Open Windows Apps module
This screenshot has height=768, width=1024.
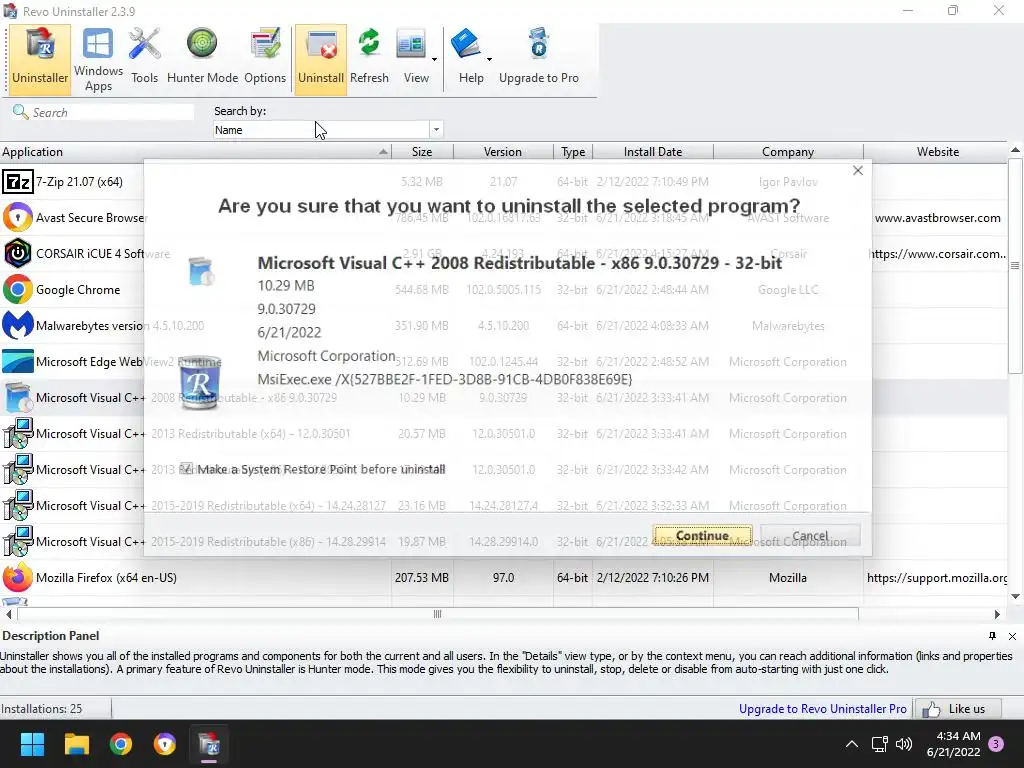tap(98, 59)
